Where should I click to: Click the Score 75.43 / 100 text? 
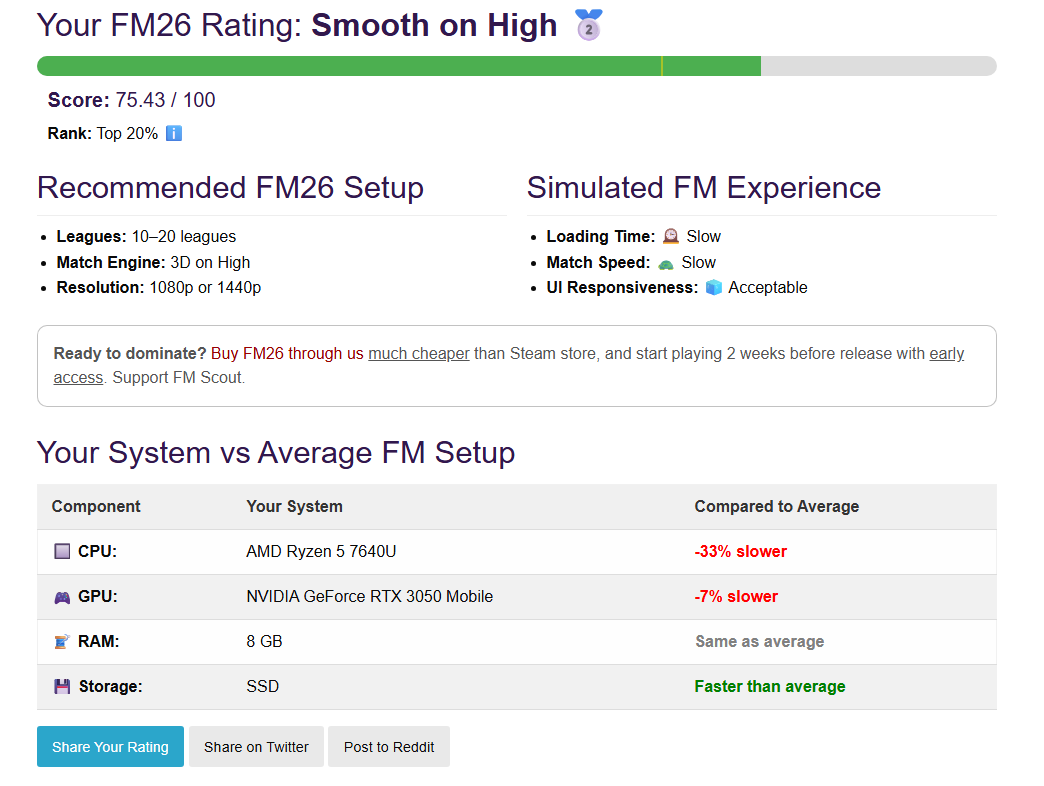pos(132,100)
